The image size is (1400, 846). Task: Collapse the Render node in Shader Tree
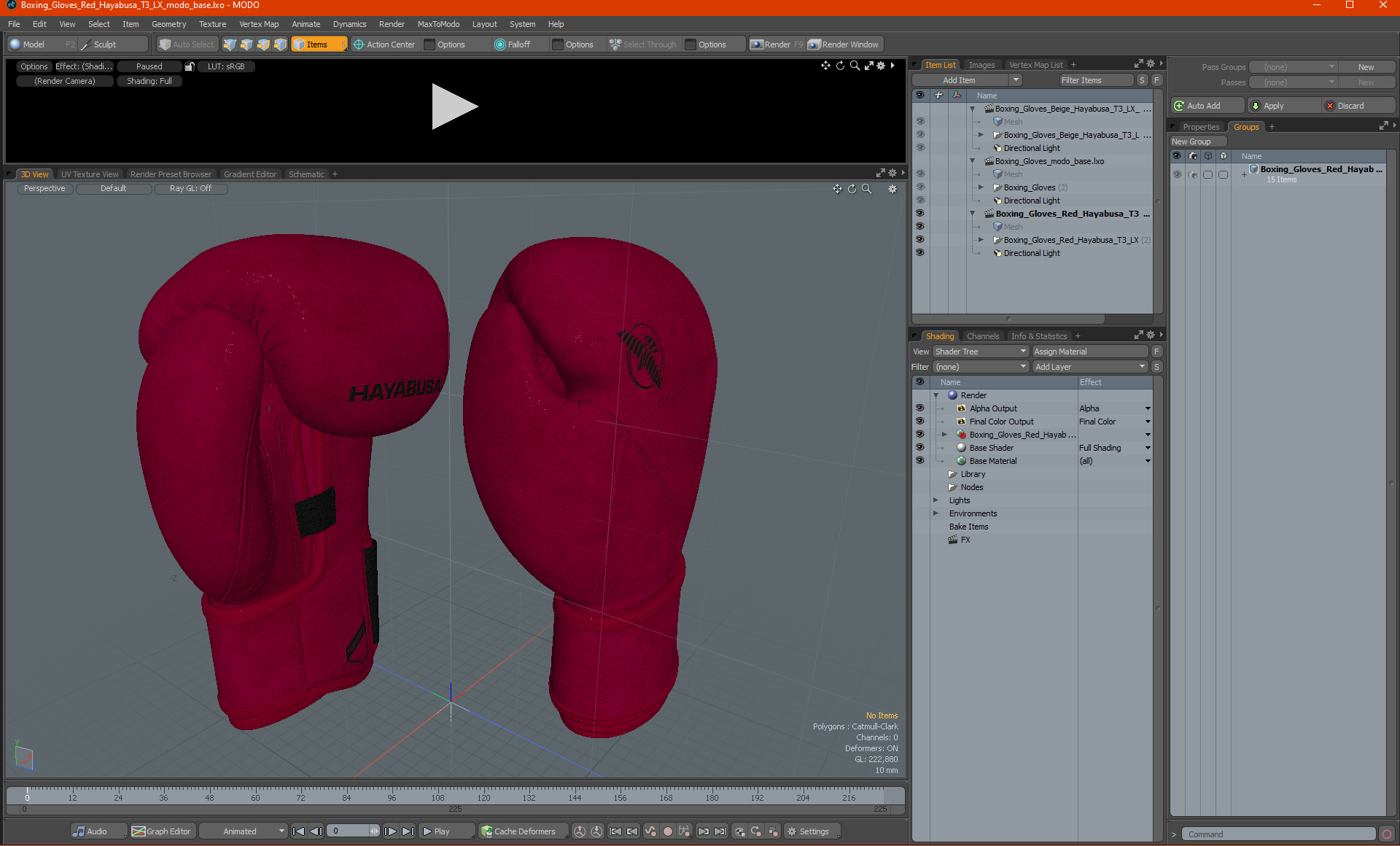point(936,395)
